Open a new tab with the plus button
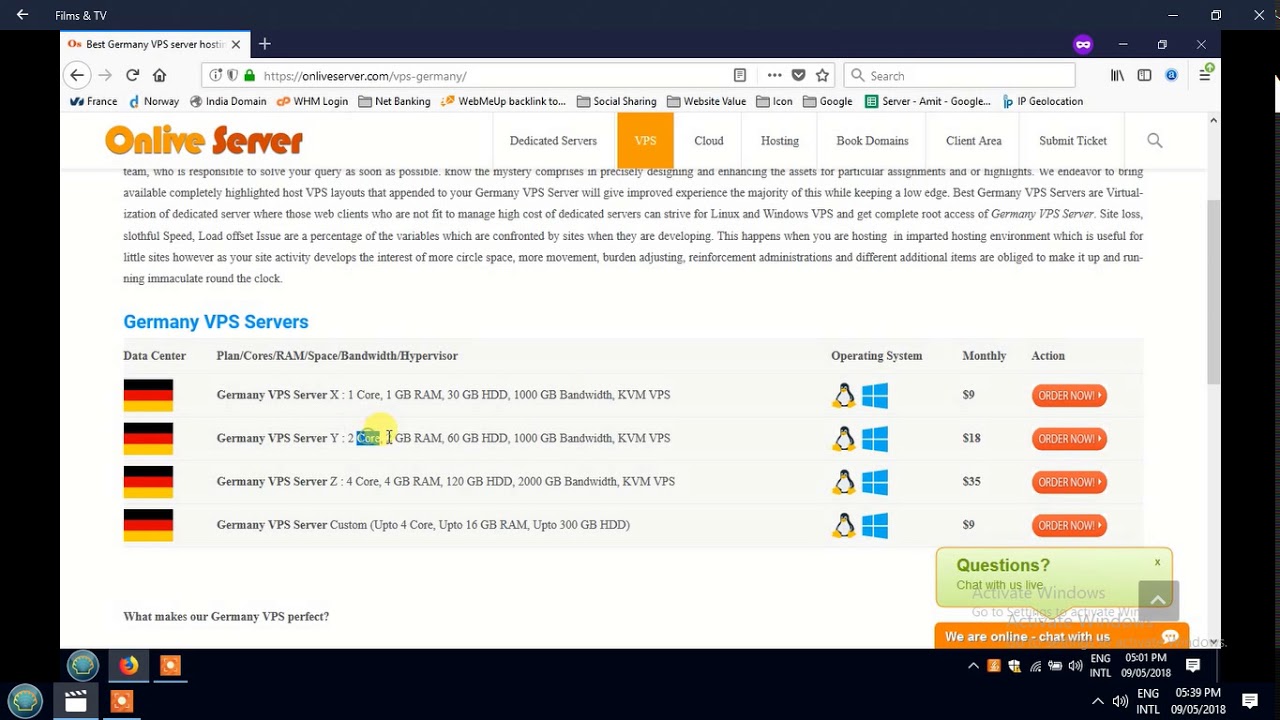 click(x=264, y=44)
